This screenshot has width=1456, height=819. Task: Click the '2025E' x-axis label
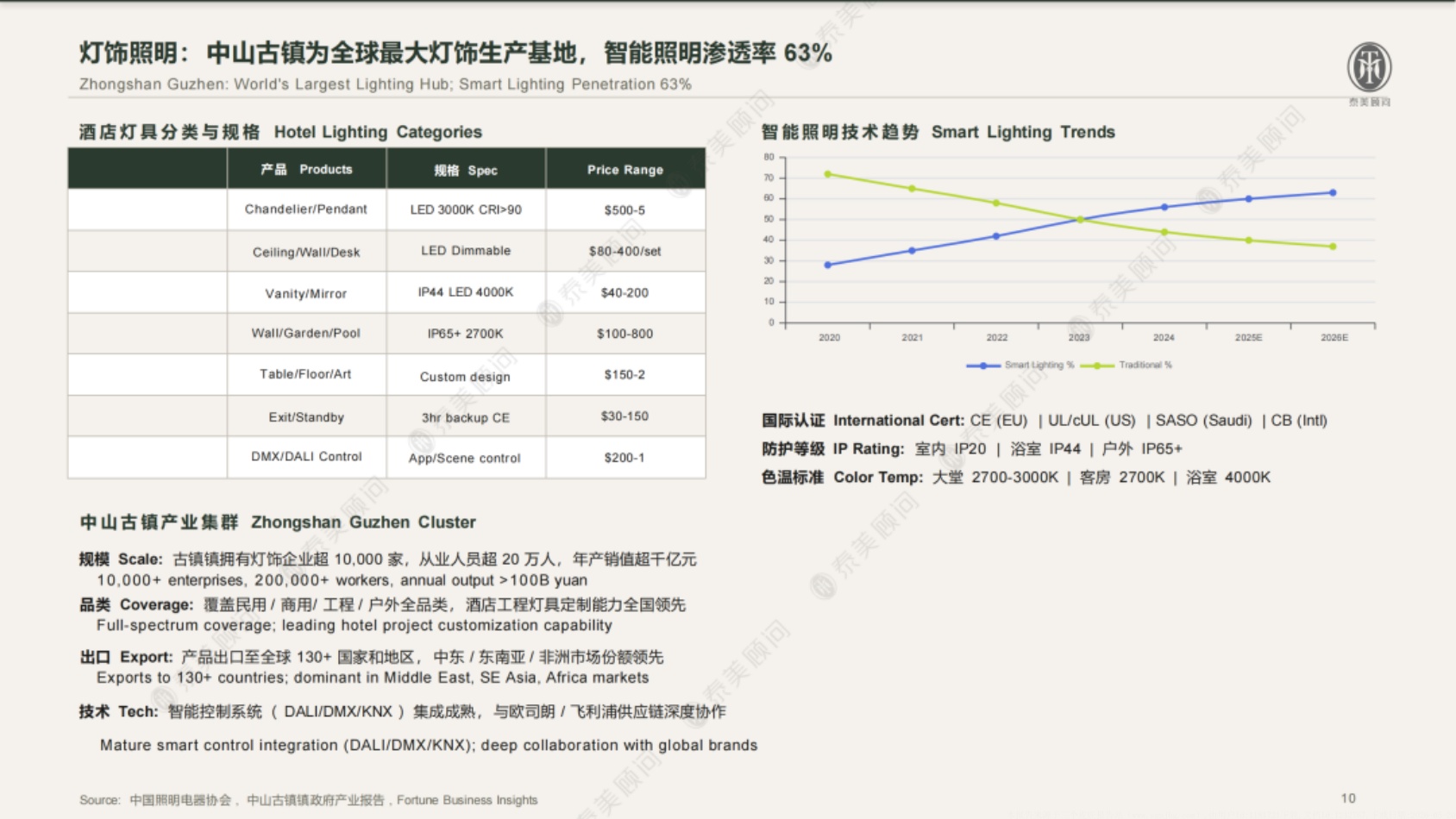pos(1248,338)
